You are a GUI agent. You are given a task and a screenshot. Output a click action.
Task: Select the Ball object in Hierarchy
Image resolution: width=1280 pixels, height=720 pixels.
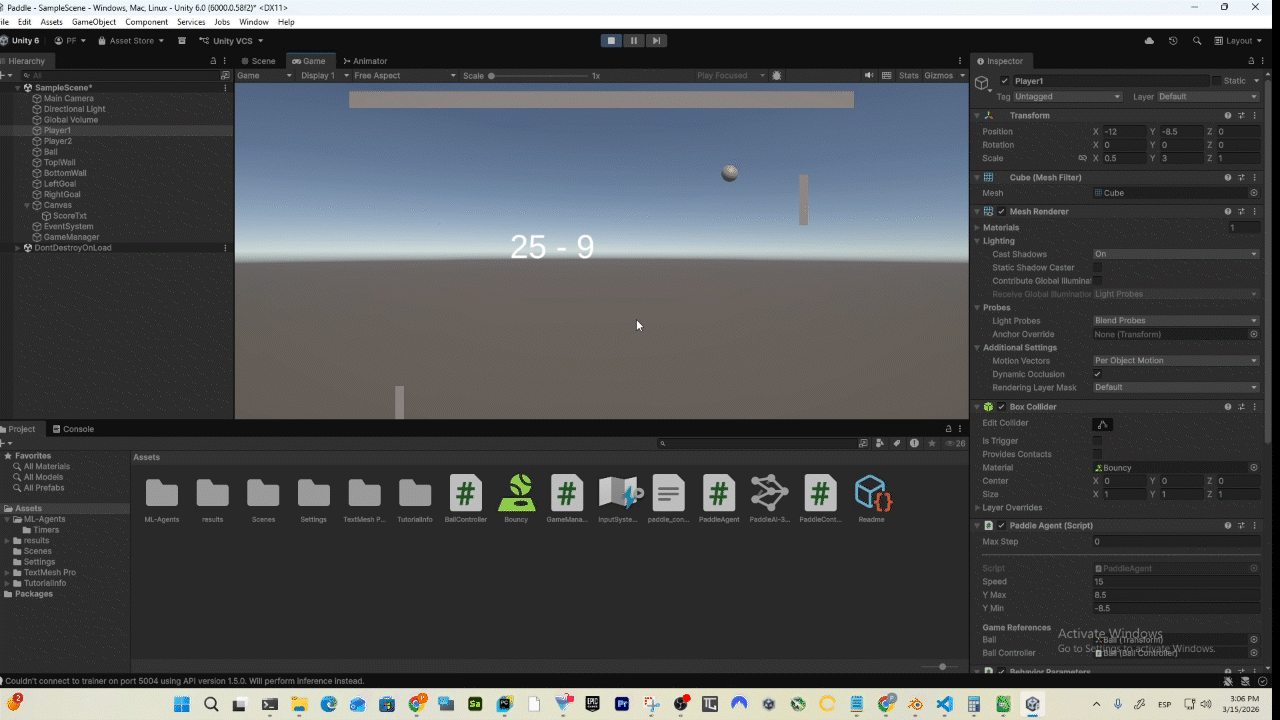point(50,152)
